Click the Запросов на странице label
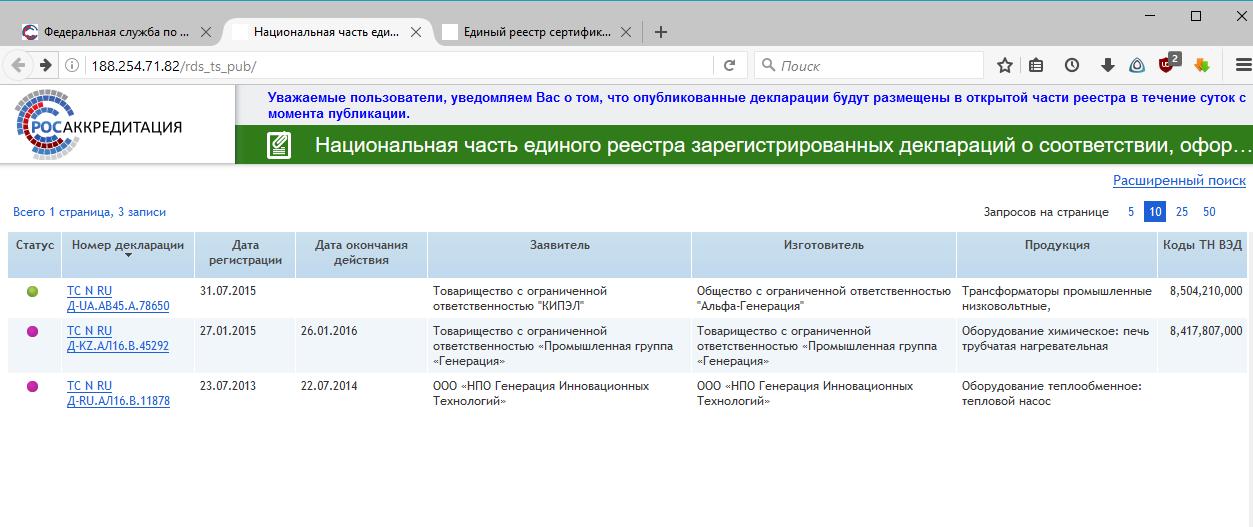Screen dimensions: 1253x527 pyautogui.click(x=1046, y=212)
